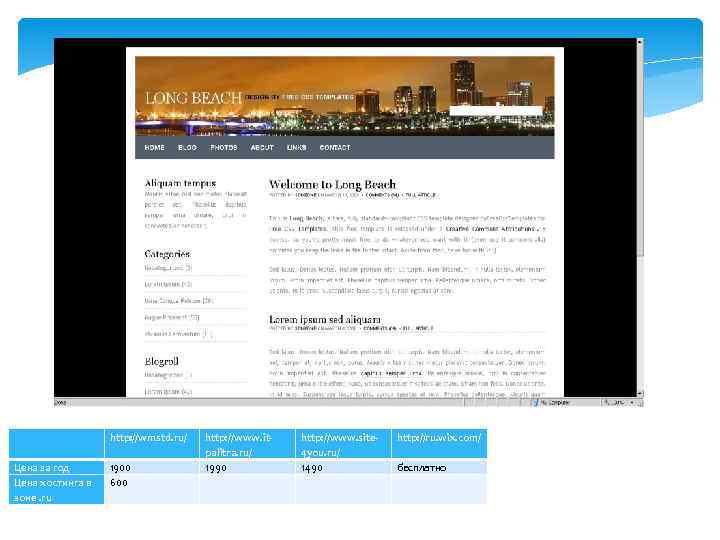Click the Blogroll sidebar heading

click(x=162, y=361)
